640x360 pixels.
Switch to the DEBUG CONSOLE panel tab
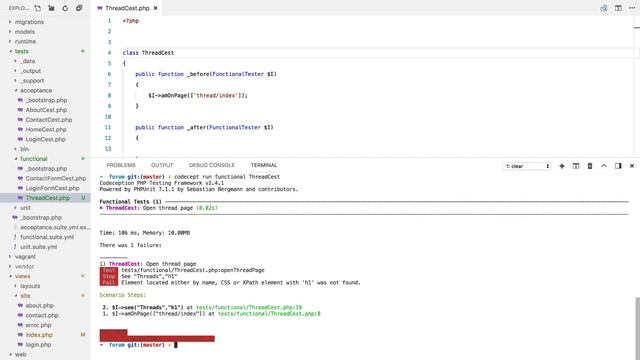tap(212, 165)
